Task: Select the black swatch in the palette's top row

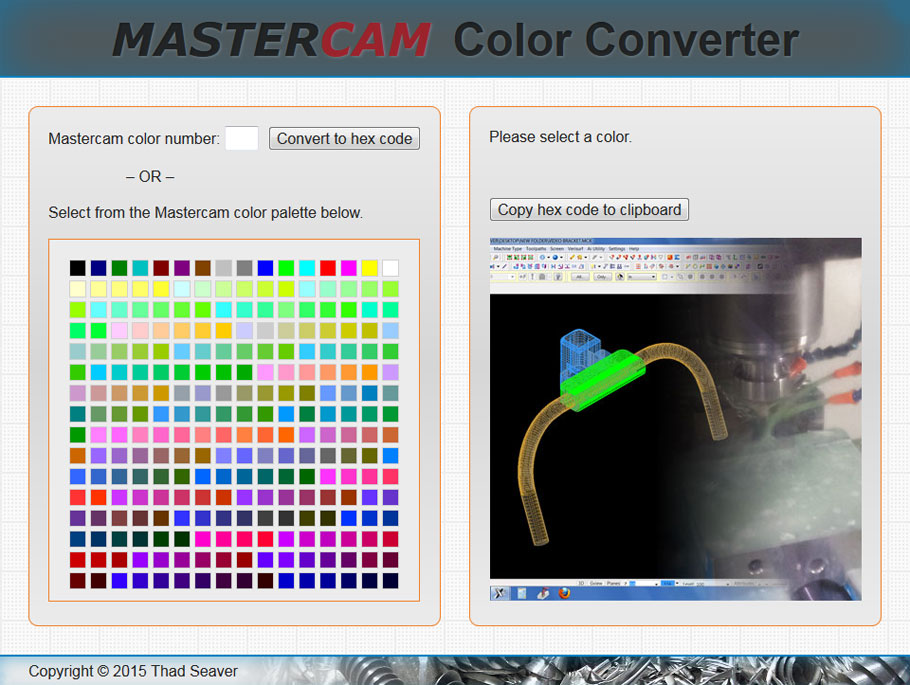Action: (77, 268)
